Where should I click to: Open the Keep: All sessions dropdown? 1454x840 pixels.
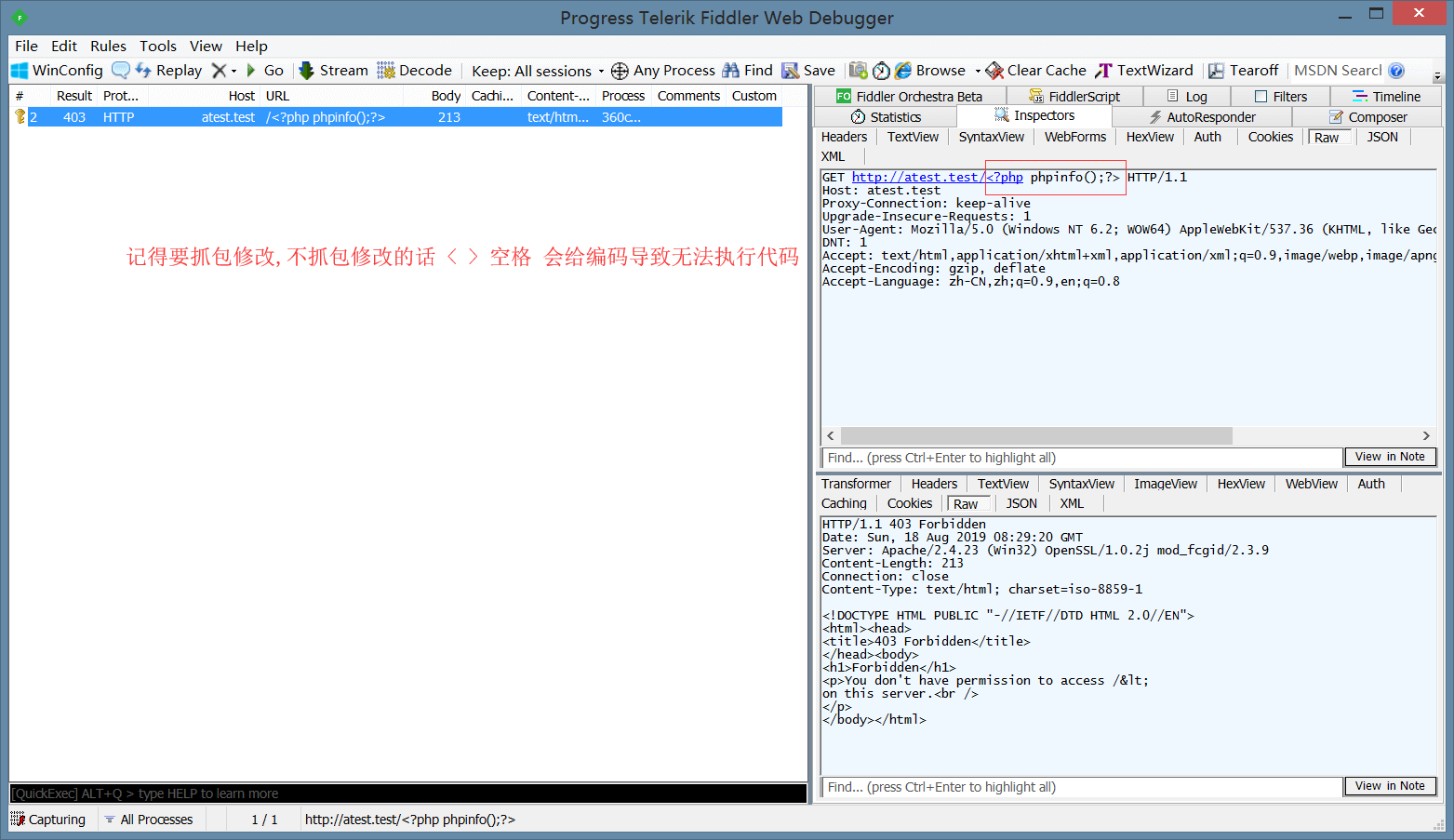point(537,71)
